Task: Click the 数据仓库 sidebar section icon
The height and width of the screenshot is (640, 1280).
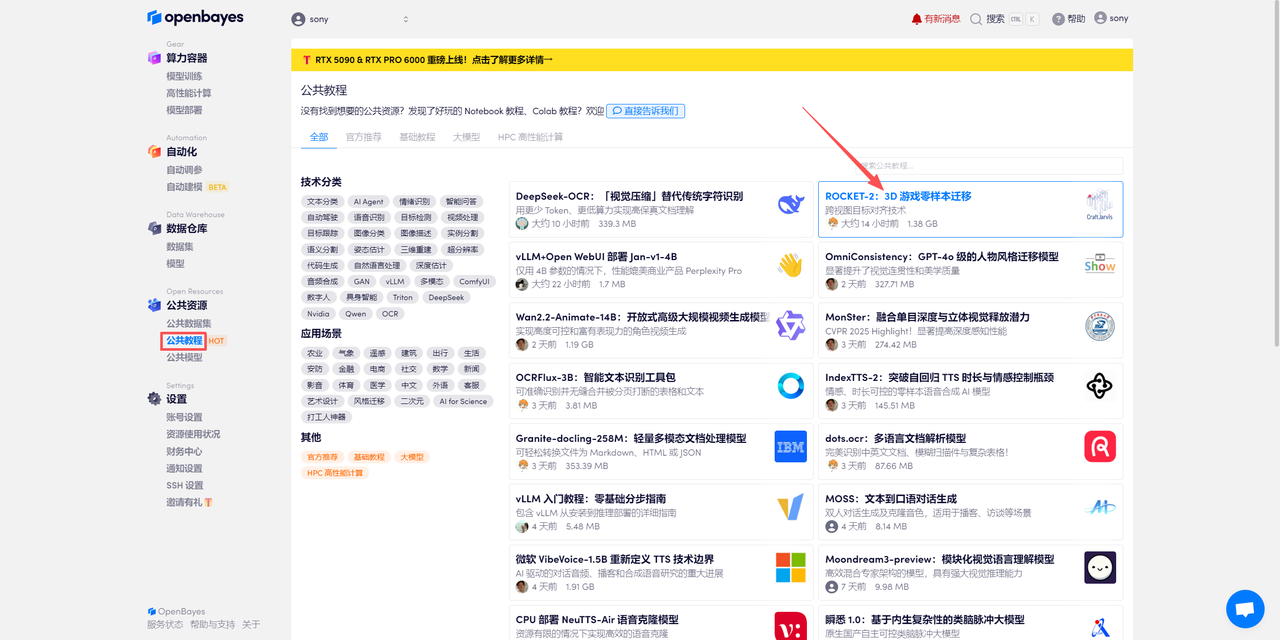Action: pyautogui.click(x=154, y=229)
